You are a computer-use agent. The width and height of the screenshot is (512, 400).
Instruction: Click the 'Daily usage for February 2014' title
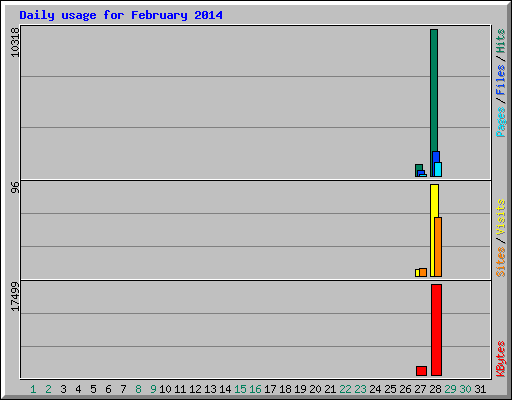[121, 15]
